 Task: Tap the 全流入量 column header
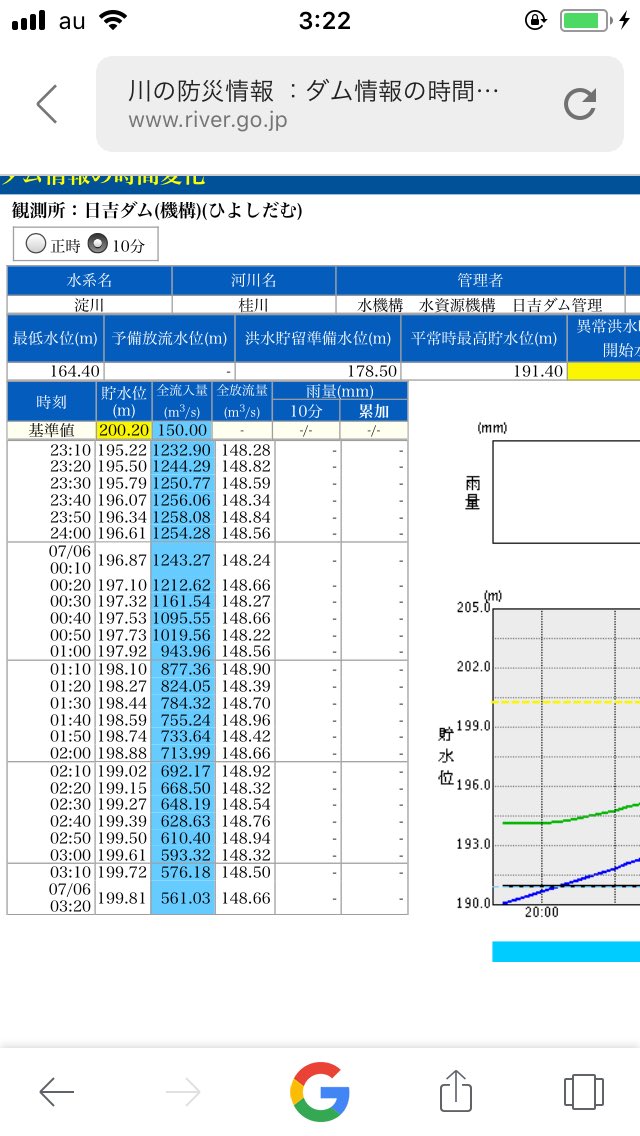[x=183, y=401]
